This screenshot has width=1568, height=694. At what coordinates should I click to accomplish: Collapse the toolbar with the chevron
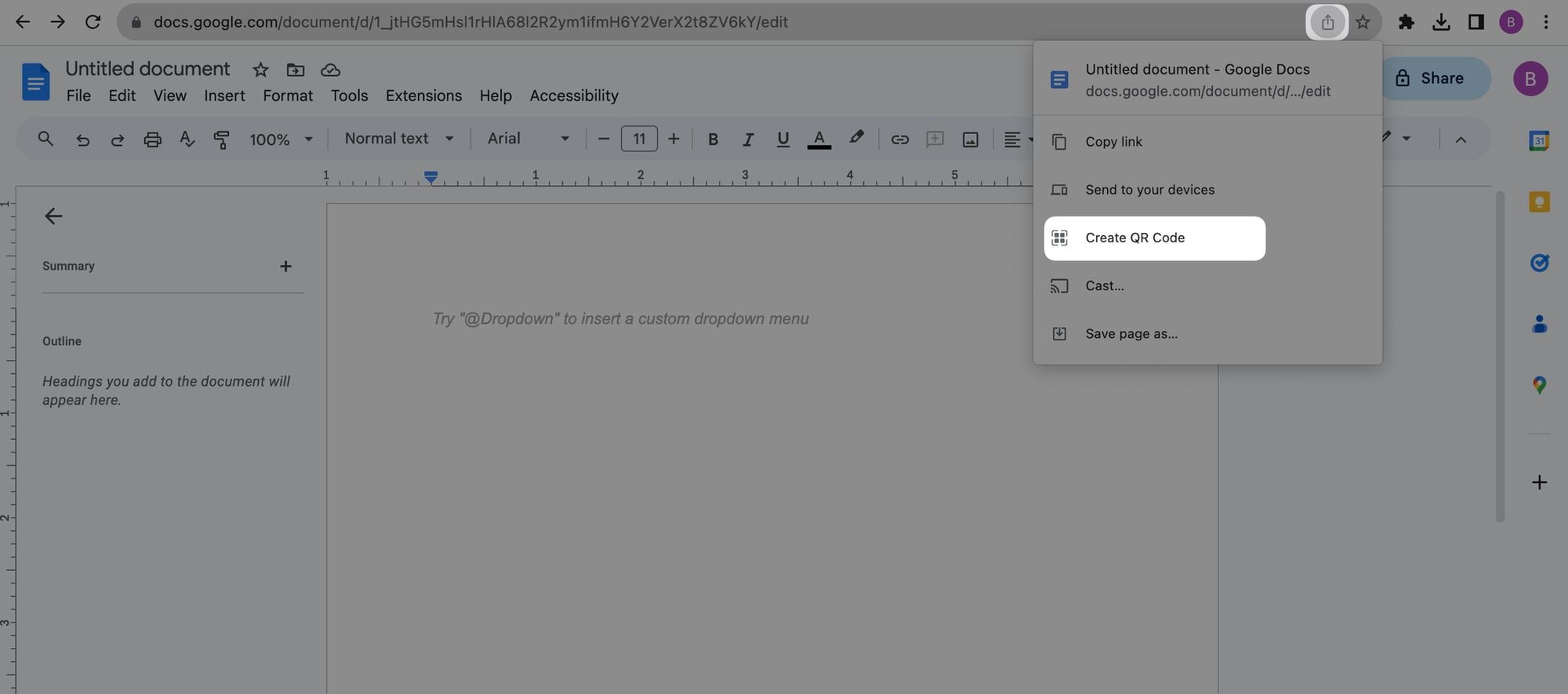click(x=1461, y=140)
